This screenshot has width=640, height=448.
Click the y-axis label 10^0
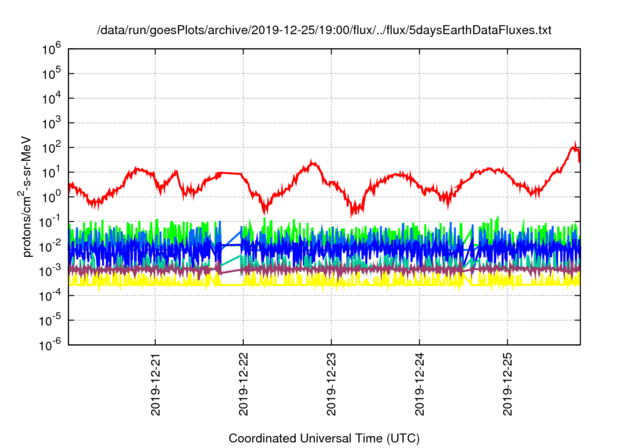(x=51, y=197)
